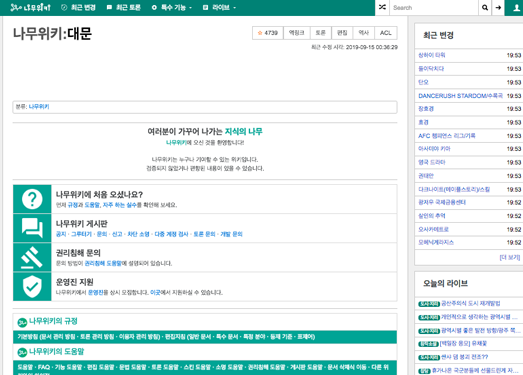Open 살인의 추억 in recent changes
This screenshot has height=375, width=523.
point(432,216)
